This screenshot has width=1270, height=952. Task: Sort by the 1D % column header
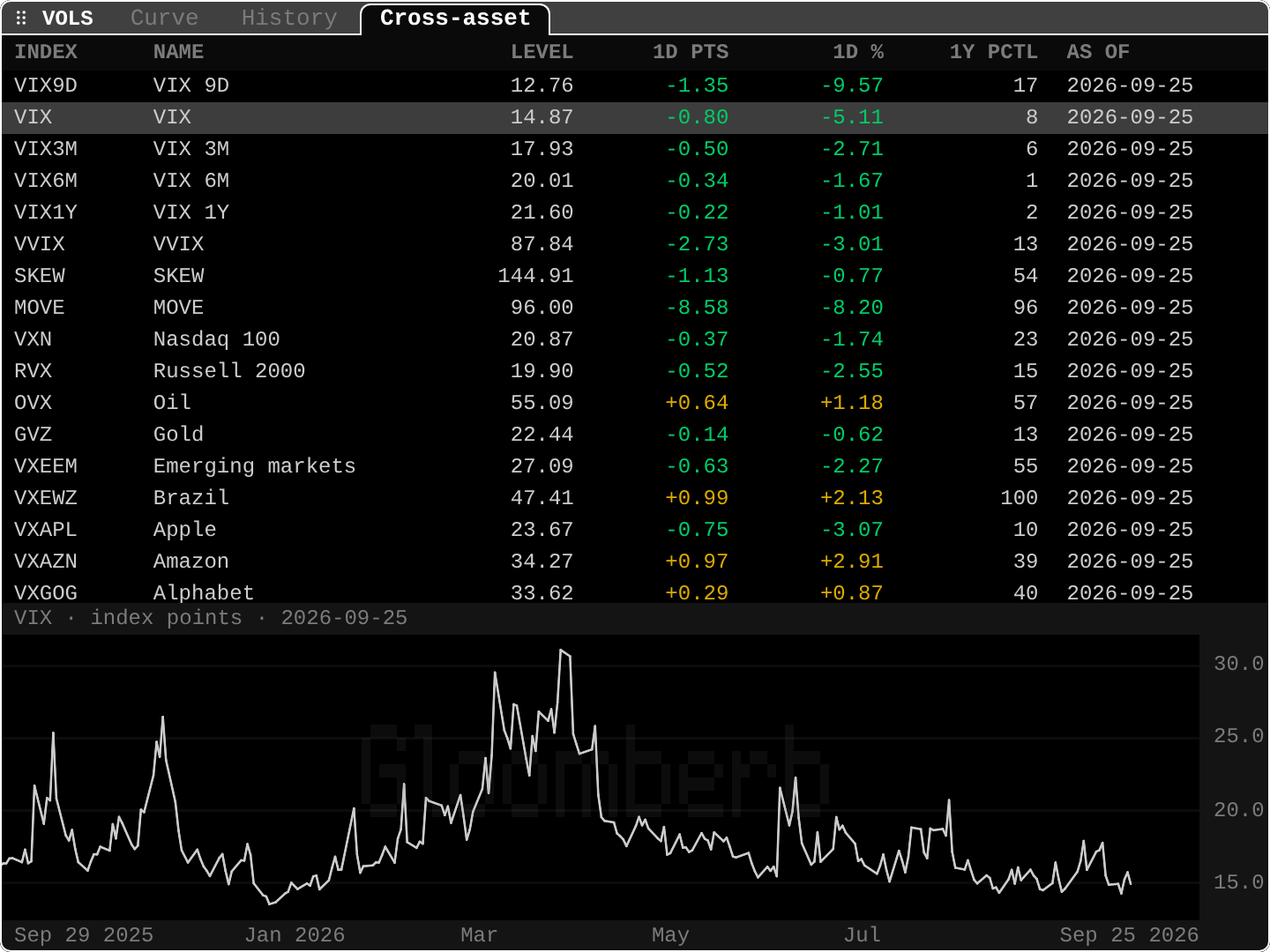(x=858, y=52)
